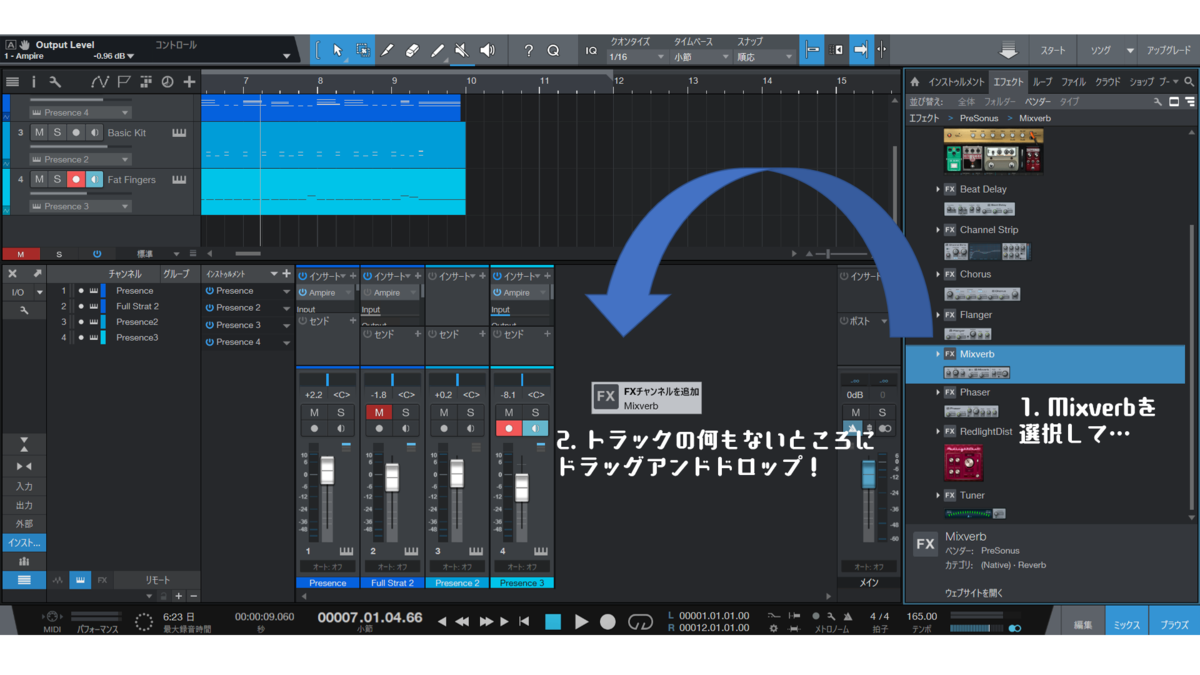This screenshot has height=675, width=1200.
Task: Toggle autoscroll arrow button
Action: coord(860,50)
